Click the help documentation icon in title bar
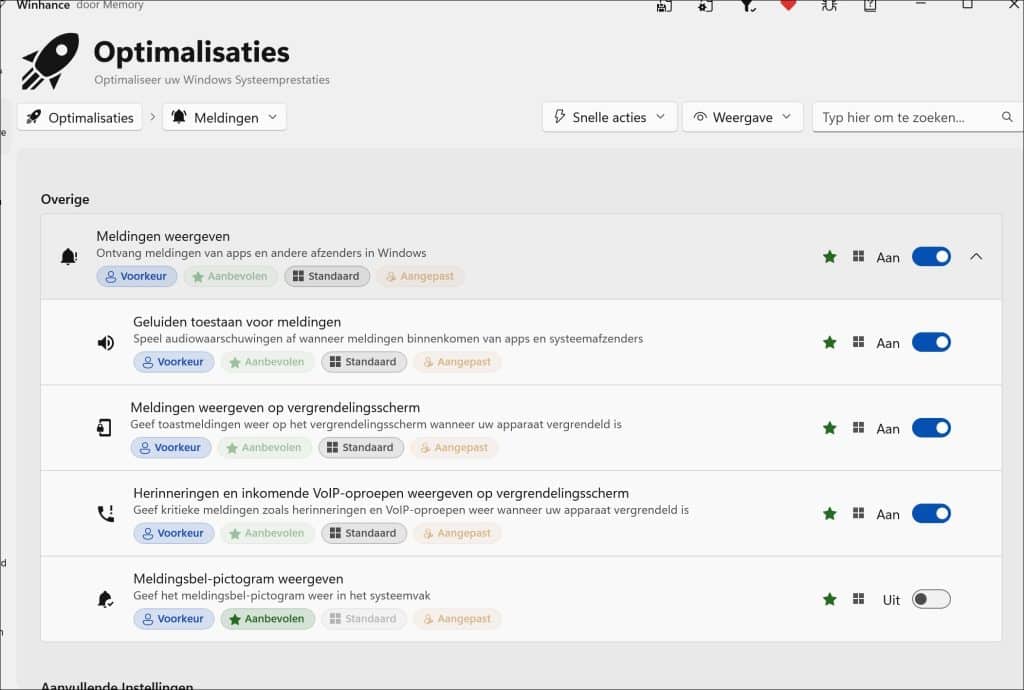 point(870,6)
